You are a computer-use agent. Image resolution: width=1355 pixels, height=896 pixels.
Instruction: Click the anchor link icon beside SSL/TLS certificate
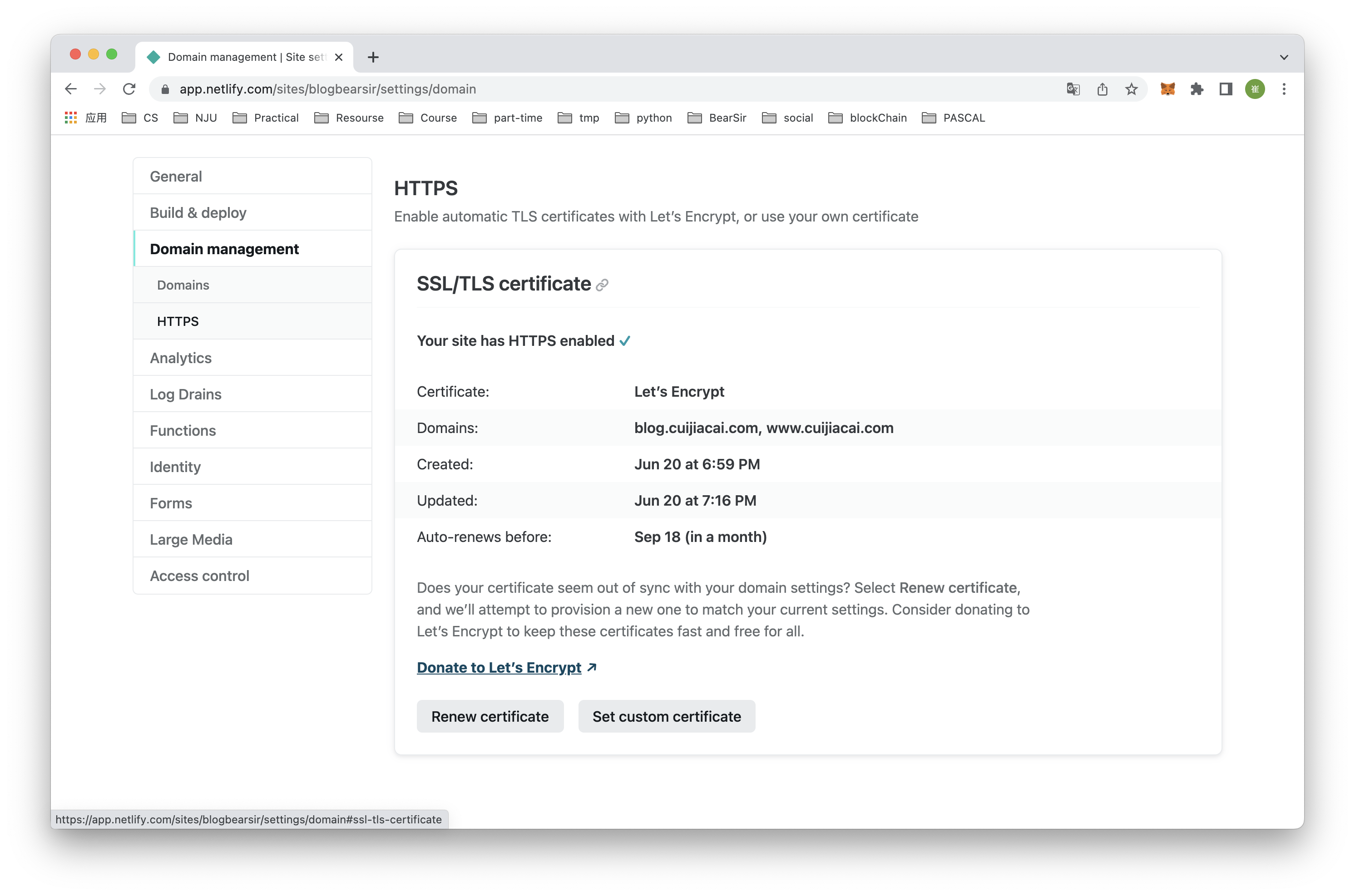pyautogui.click(x=602, y=285)
